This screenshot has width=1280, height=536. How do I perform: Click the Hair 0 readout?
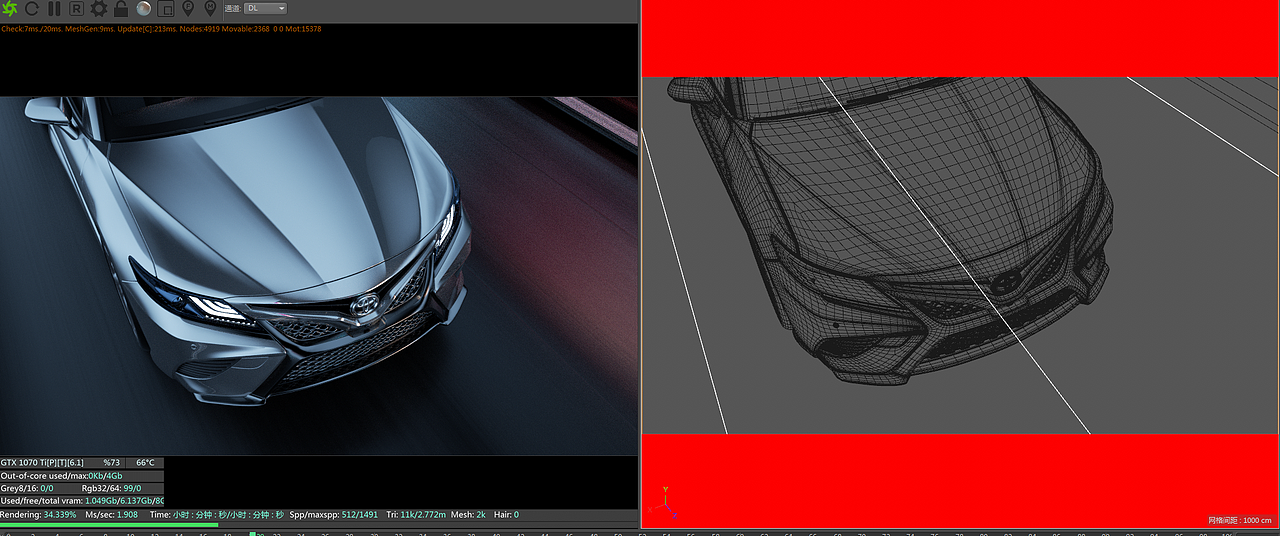pos(506,515)
